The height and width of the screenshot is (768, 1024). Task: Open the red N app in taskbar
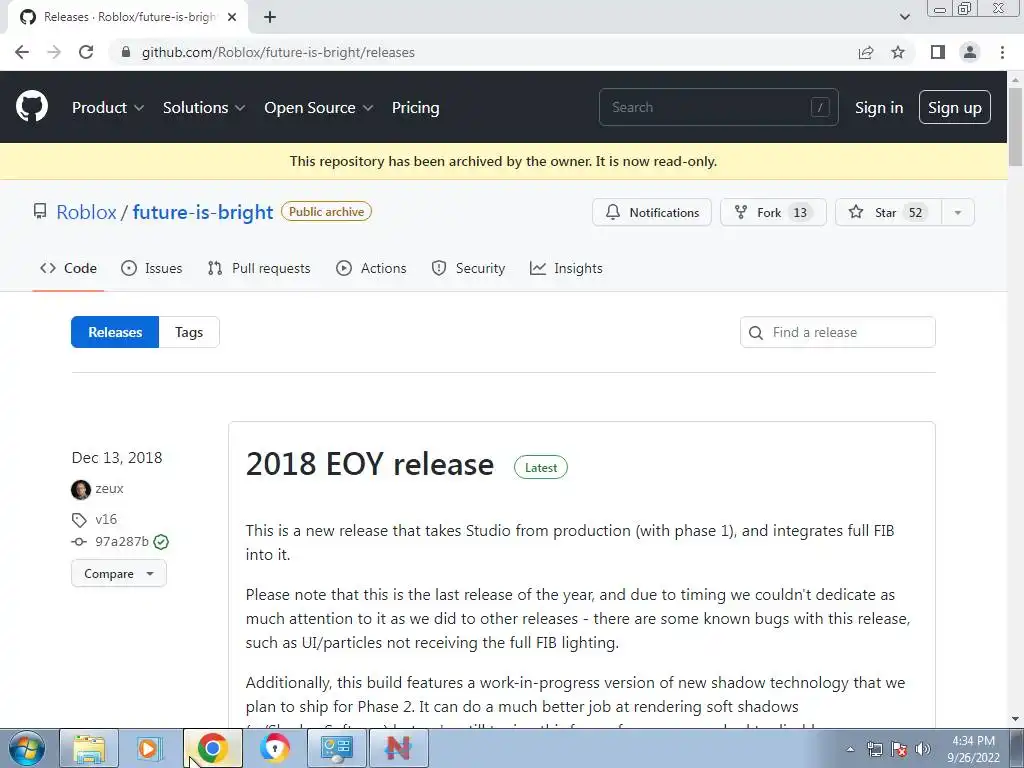click(398, 748)
